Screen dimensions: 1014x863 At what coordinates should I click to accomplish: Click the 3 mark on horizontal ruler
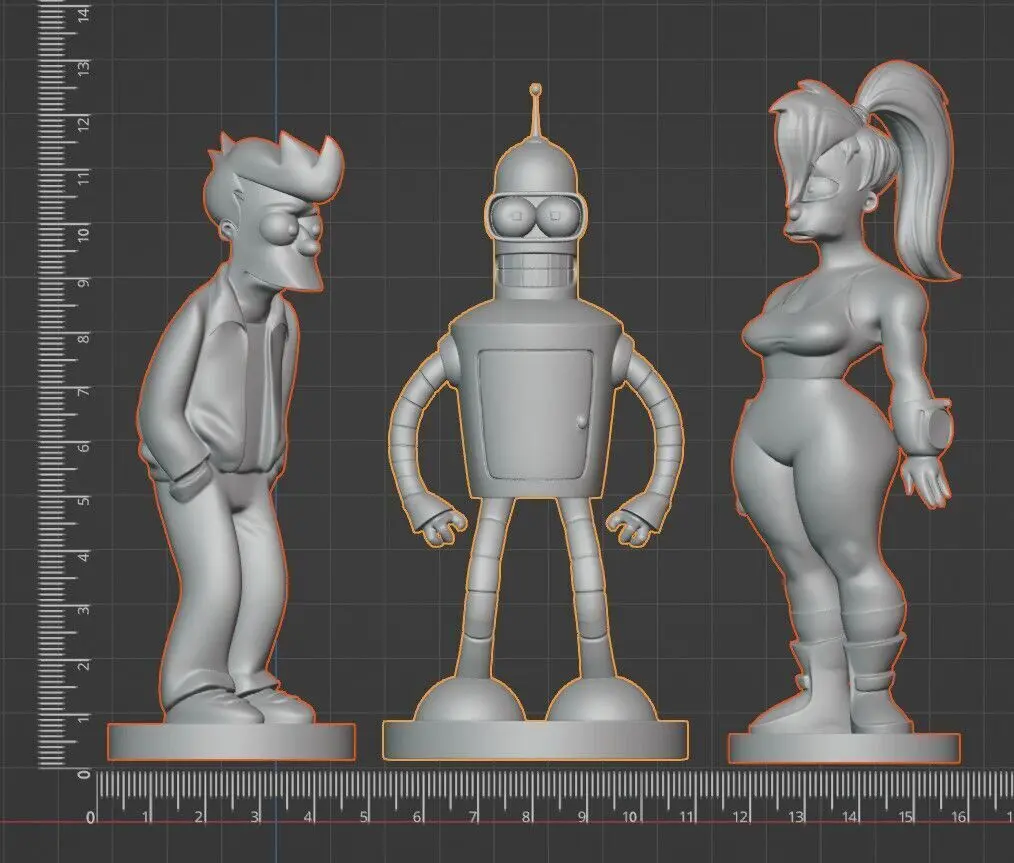coord(255,818)
